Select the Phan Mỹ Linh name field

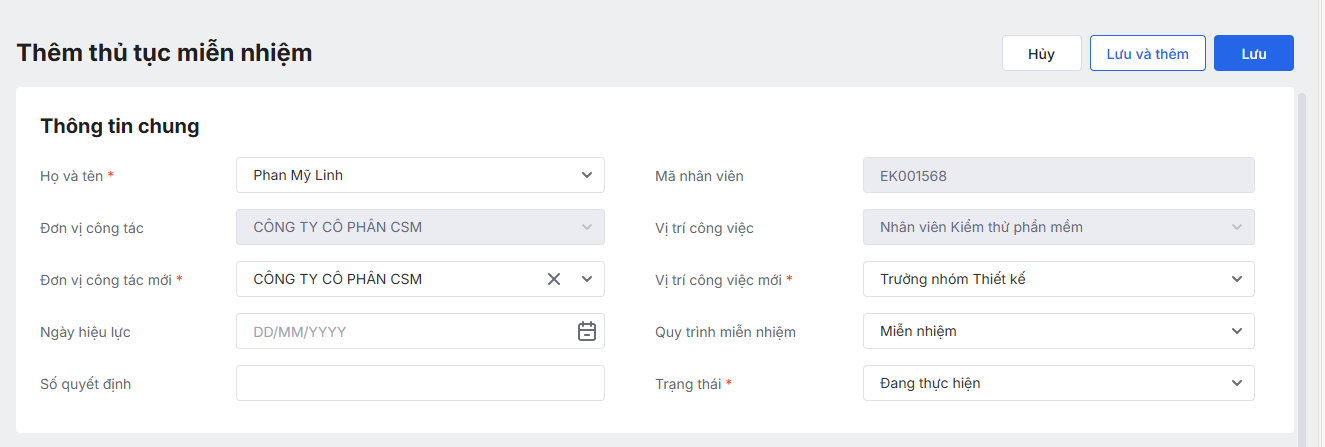coord(400,175)
